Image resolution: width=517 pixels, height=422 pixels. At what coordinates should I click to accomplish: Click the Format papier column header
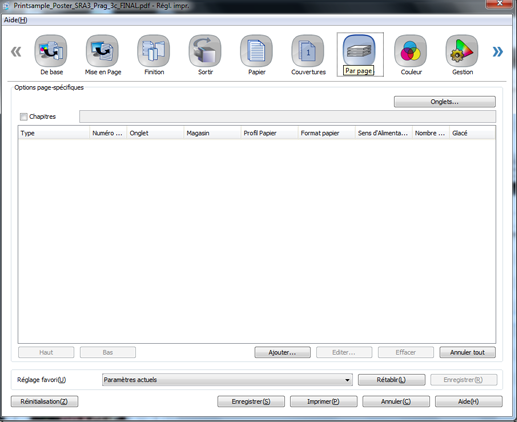[x=326, y=133]
